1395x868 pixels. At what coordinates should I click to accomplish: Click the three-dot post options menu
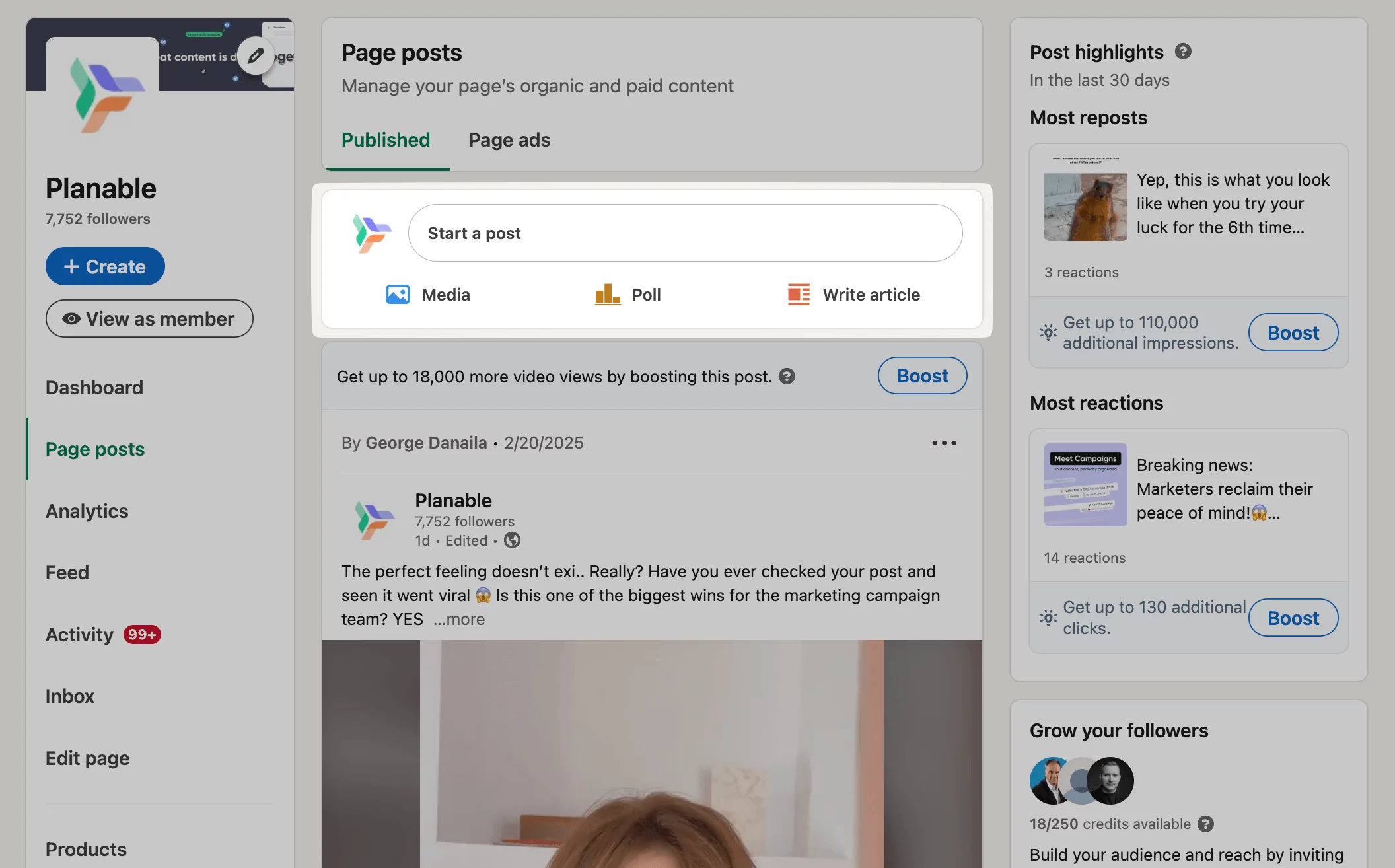943,443
